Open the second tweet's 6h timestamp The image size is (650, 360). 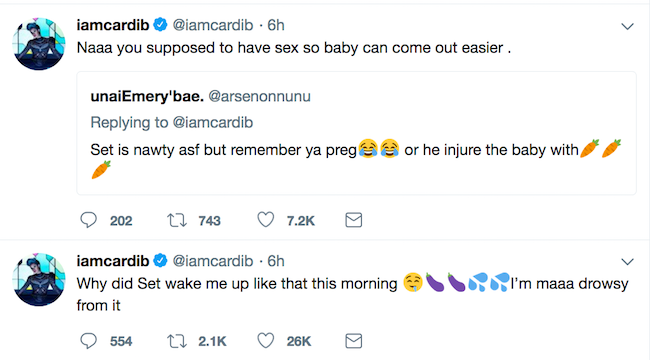(276, 261)
